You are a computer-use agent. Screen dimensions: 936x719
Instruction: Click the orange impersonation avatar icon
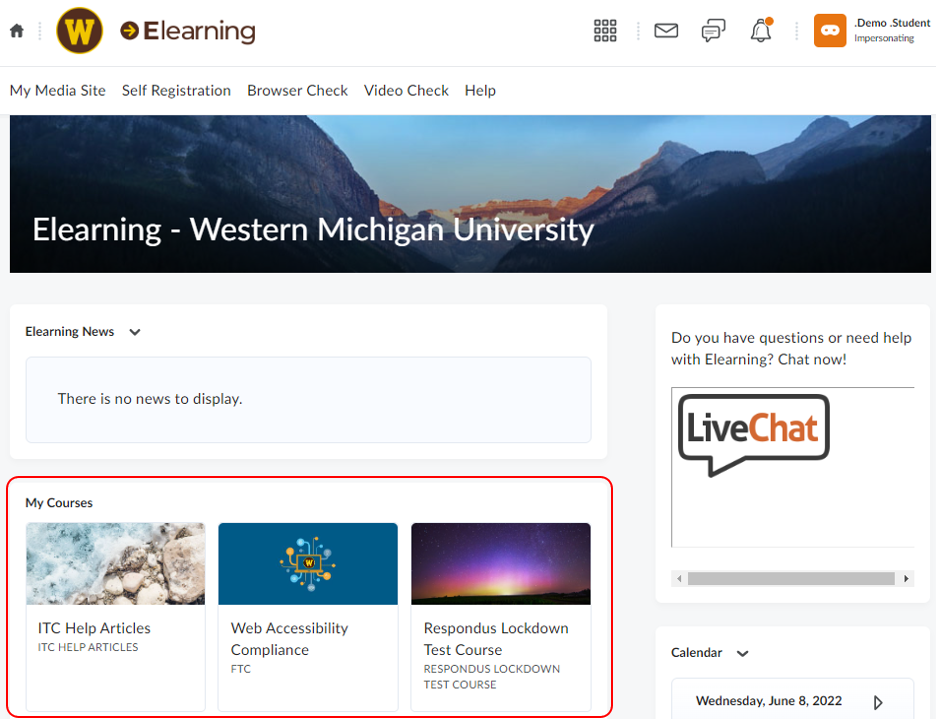830,30
